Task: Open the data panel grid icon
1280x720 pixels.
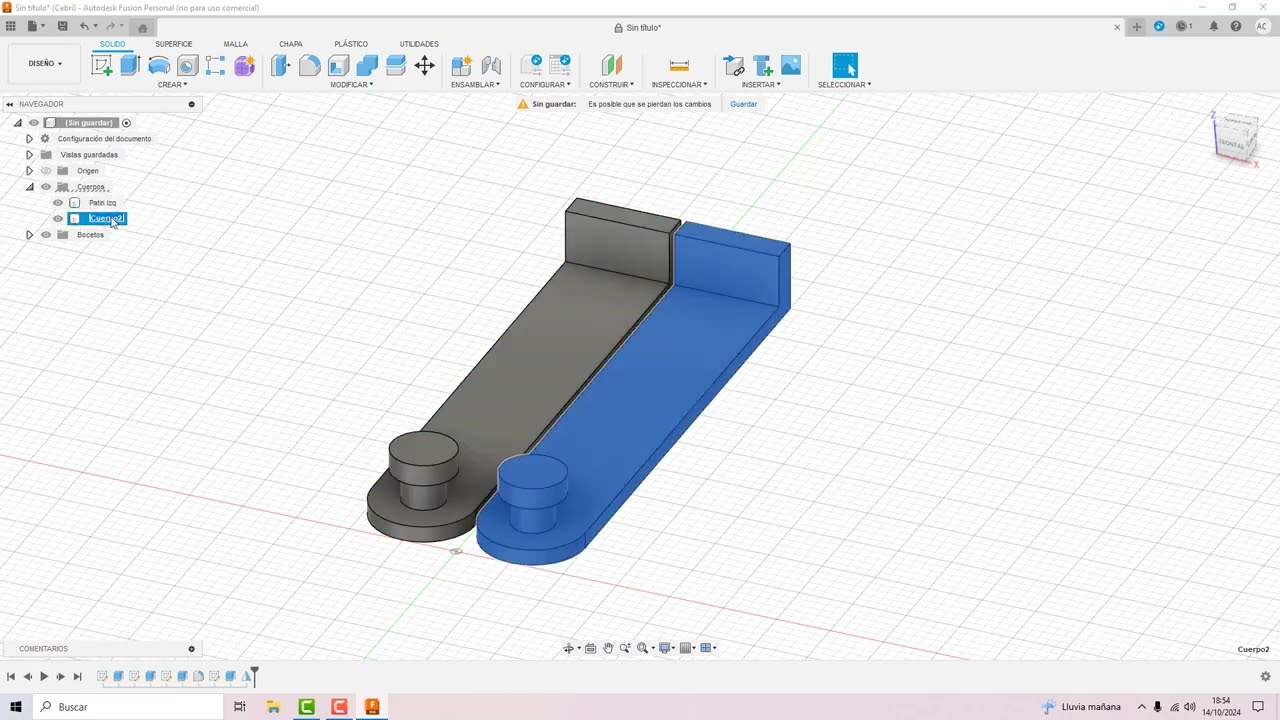Action: (x=11, y=26)
